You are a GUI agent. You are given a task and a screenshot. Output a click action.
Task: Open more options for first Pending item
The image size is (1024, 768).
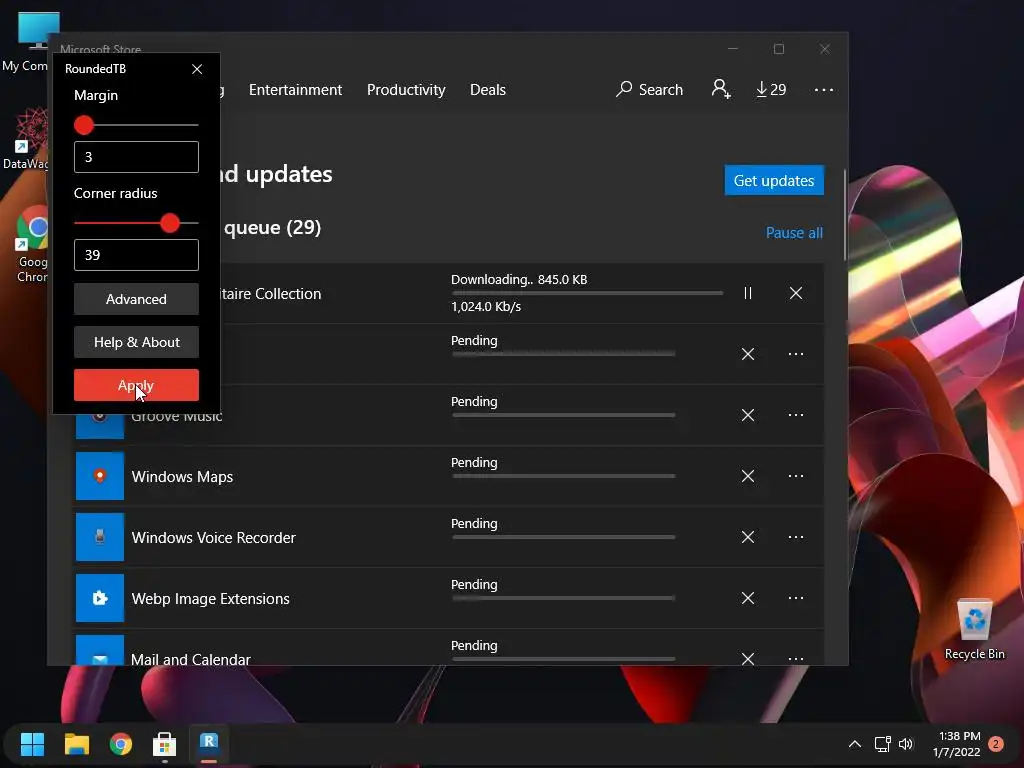[x=795, y=354]
